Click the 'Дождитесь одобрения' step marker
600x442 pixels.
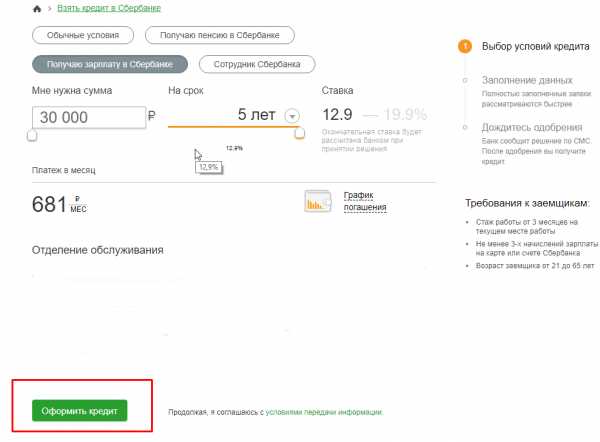(x=464, y=126)
